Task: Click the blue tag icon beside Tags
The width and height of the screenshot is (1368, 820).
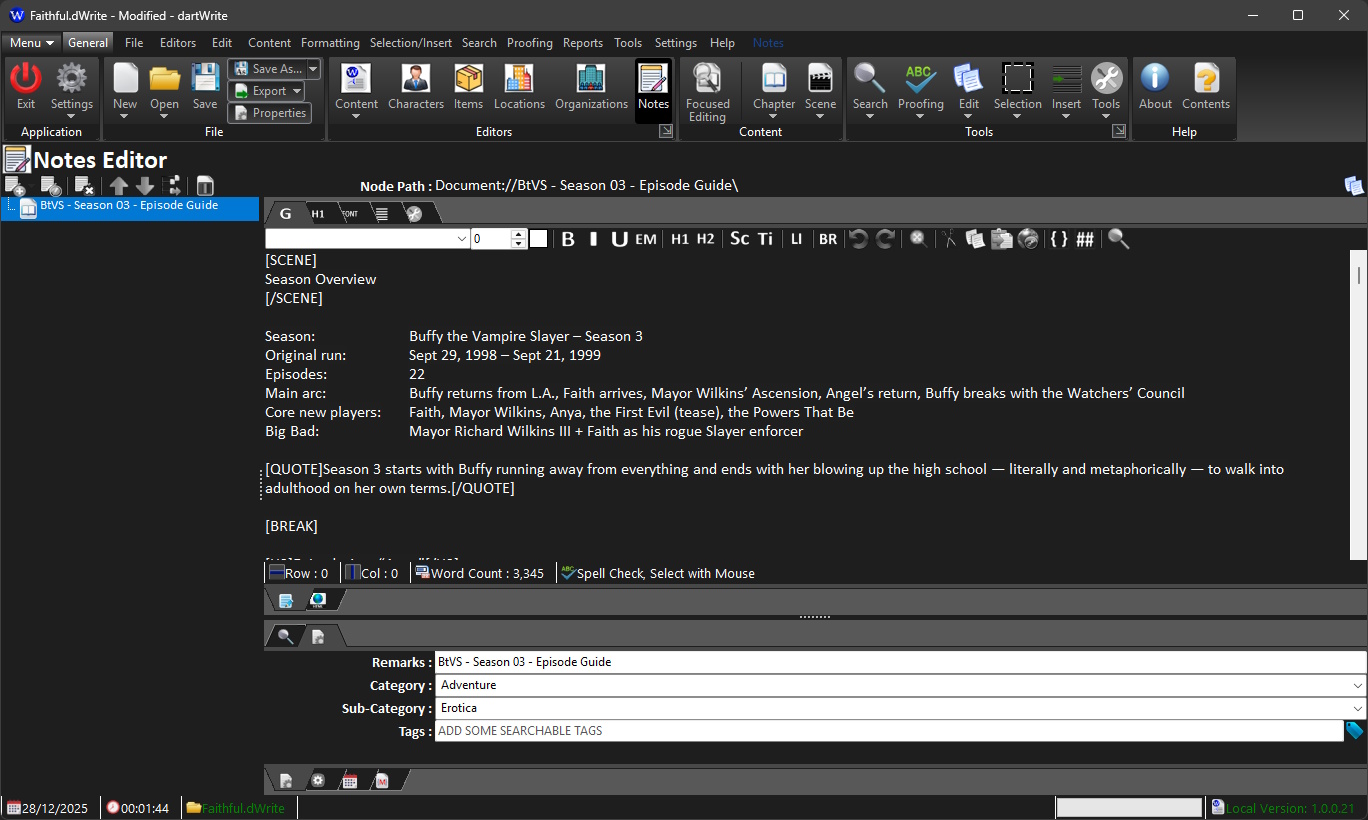Action: click(1355, 731)
